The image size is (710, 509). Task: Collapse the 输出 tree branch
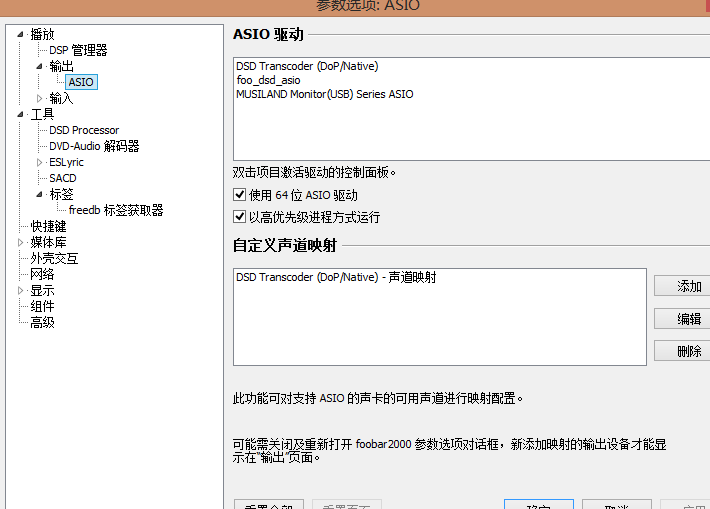[40, 66]
